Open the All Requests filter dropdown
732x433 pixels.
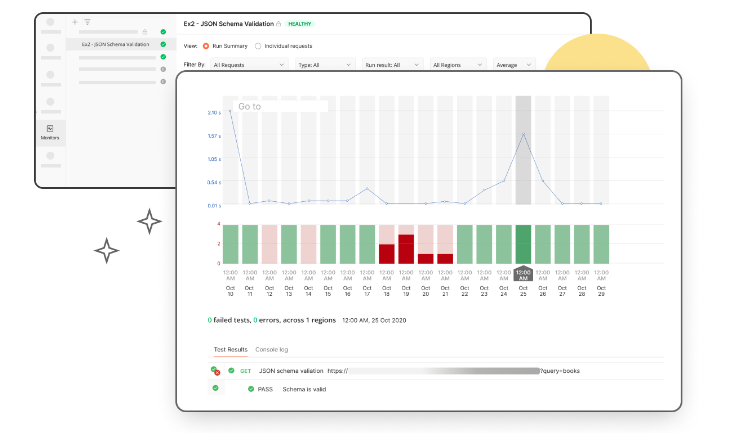click(x=248, y=65)
